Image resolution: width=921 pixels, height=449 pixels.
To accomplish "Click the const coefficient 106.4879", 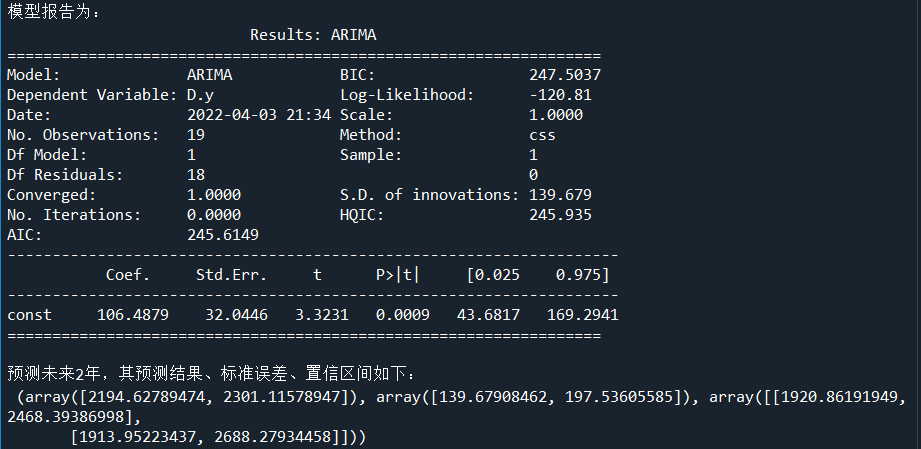I will pyautogui.click(x=133, y=315).
